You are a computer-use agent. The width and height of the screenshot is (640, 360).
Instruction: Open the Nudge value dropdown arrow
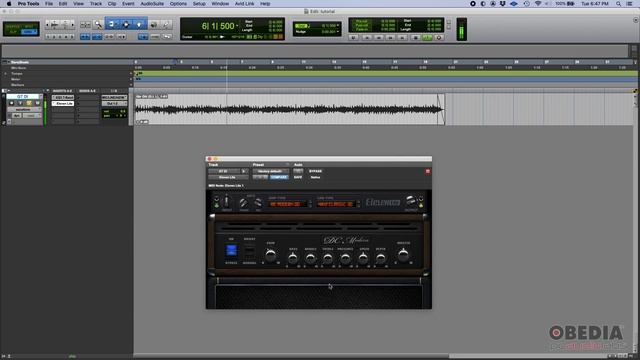point(338,31)
